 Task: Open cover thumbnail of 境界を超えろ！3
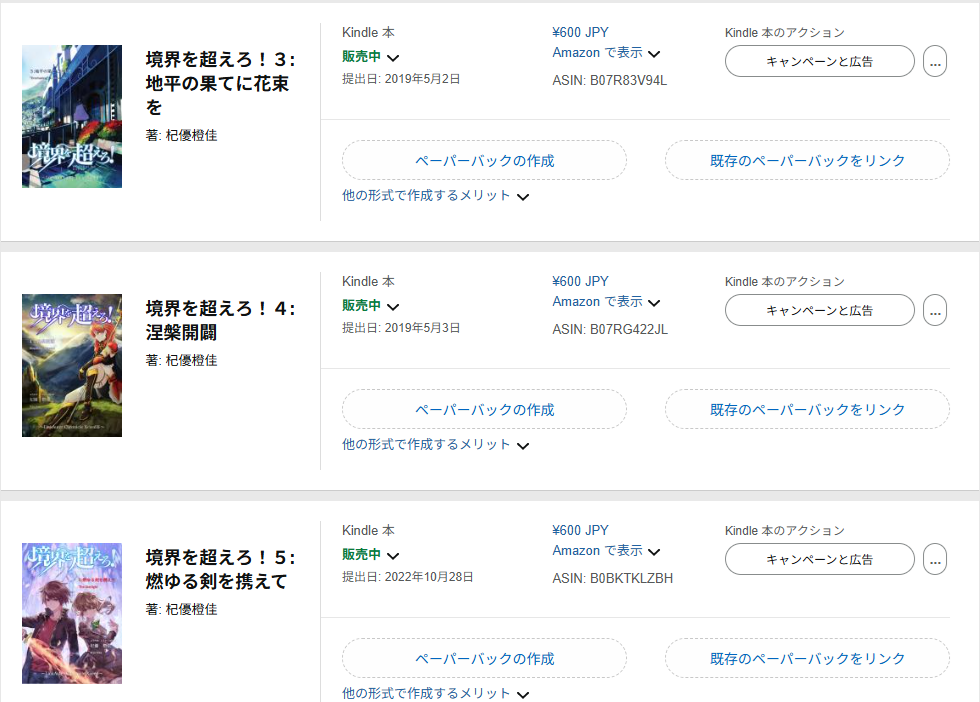(72, 116)
